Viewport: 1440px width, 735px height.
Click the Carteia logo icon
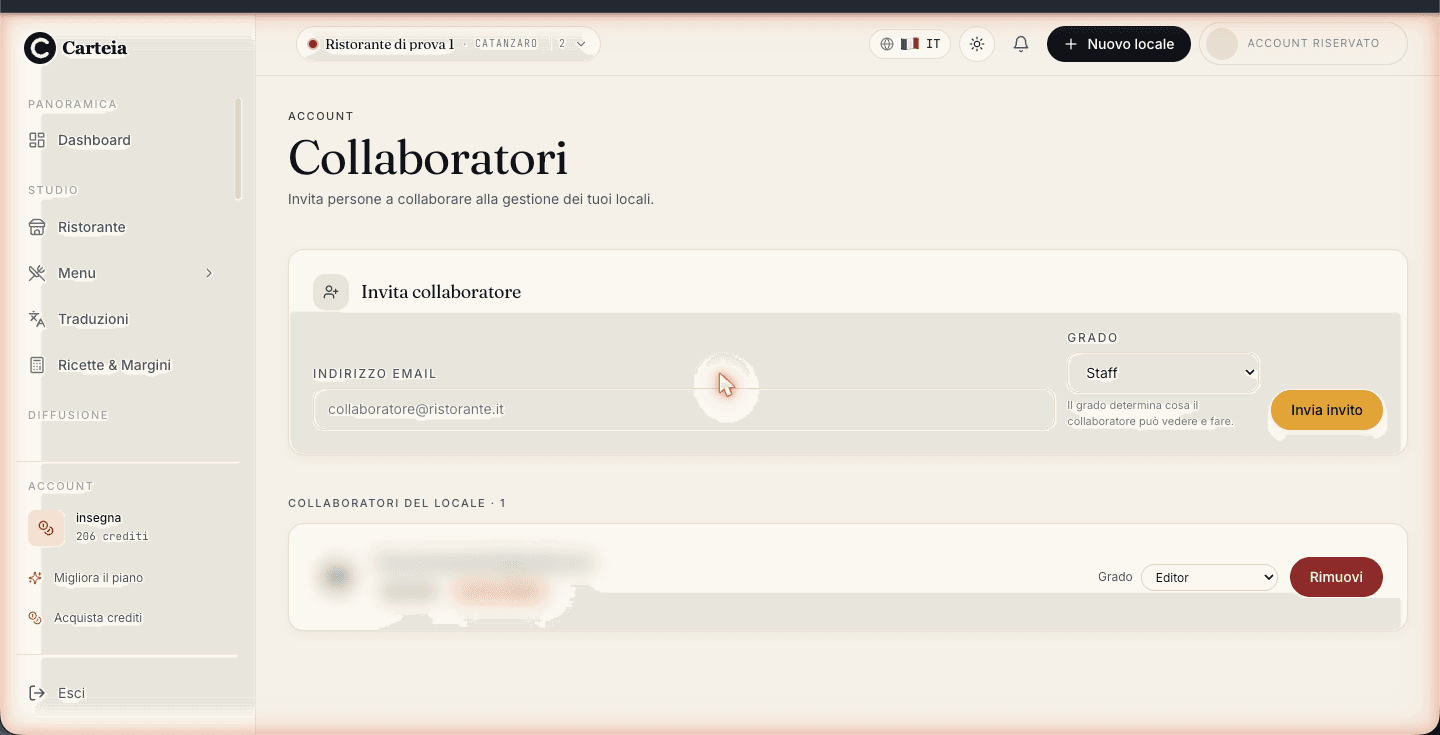[x=40, y=48]
